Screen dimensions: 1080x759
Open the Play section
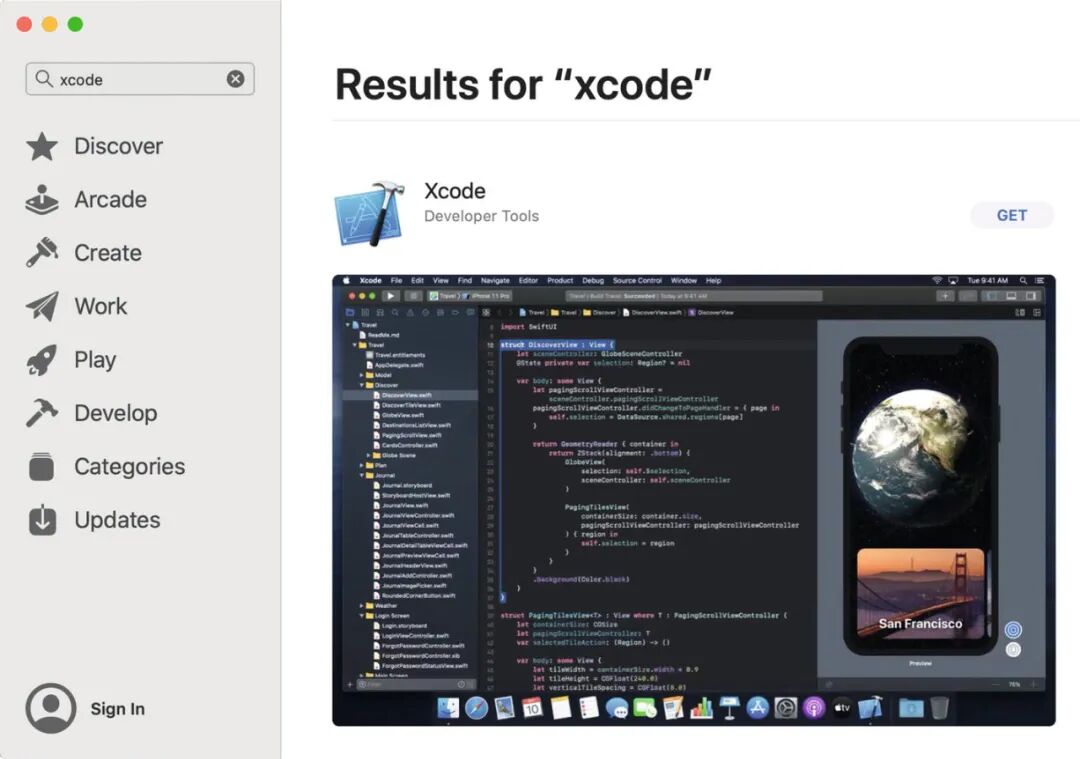pyautogui.click(x=72, y=360)
